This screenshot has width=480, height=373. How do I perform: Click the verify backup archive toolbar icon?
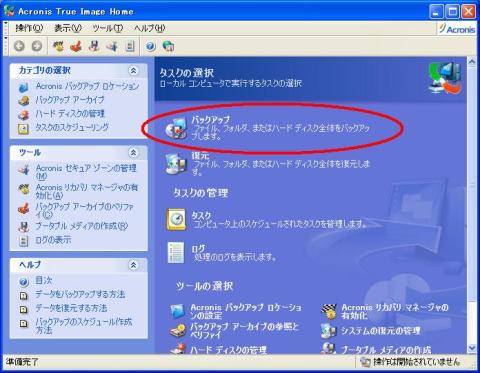[x=76, y=46]
